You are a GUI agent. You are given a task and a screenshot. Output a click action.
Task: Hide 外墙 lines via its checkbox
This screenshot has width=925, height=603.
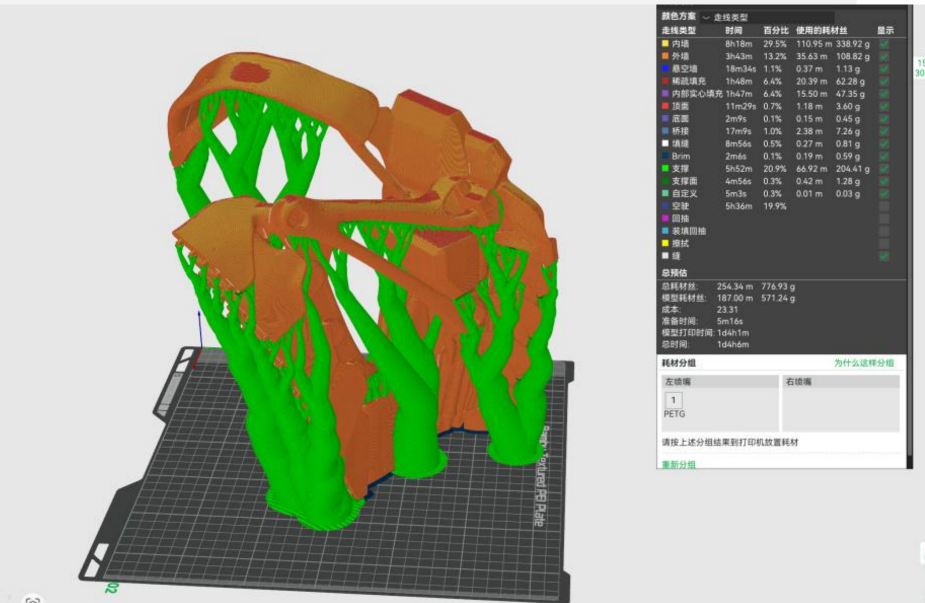pyautogui.click(x=884, y=56)
